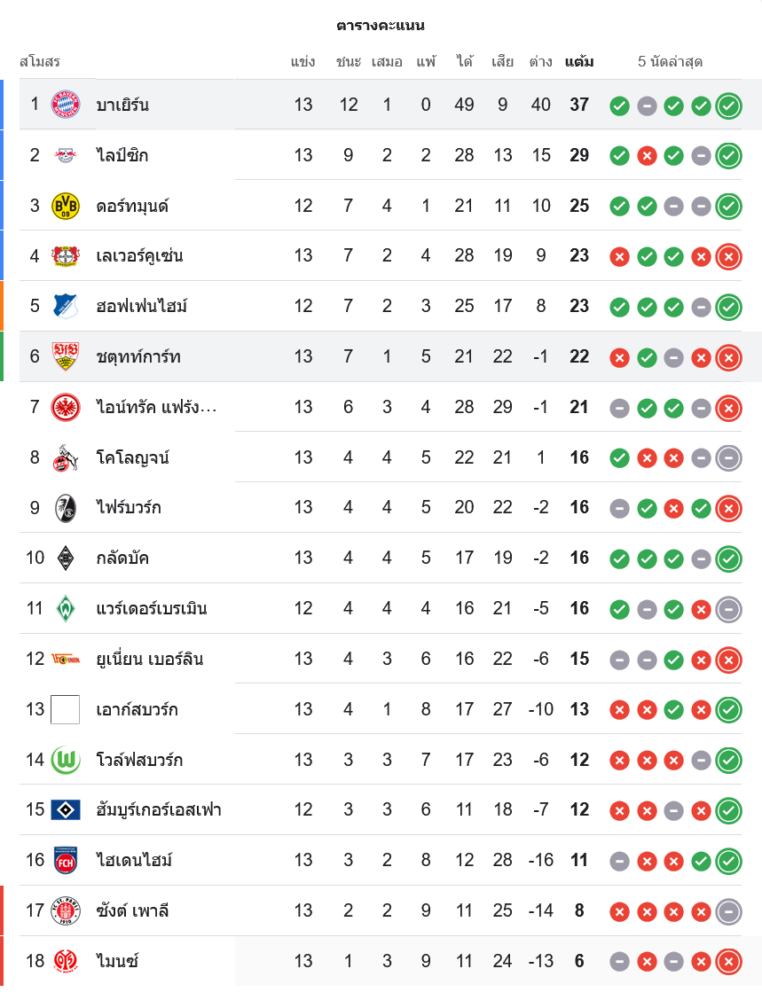Screen dimensions: 762x1000
Task: Click the ชนะ column header
Action: [348, 62]
